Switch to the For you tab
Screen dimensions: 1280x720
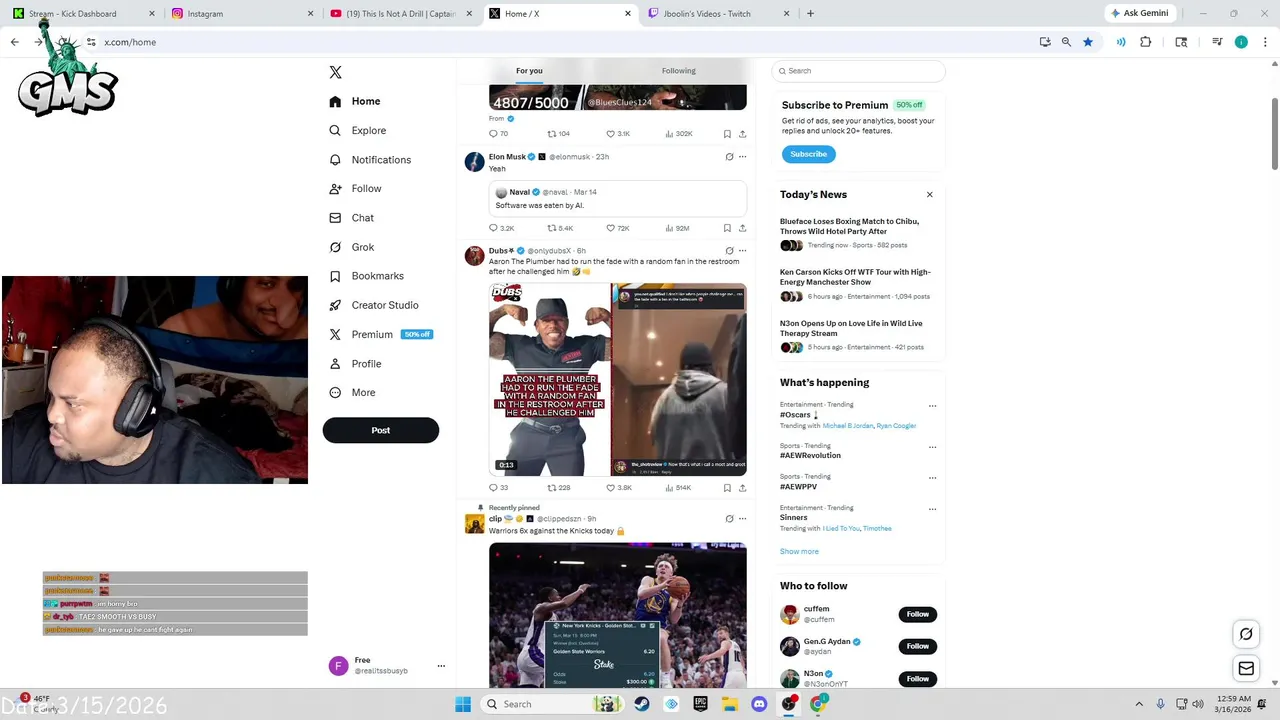[x=529, y=71]
